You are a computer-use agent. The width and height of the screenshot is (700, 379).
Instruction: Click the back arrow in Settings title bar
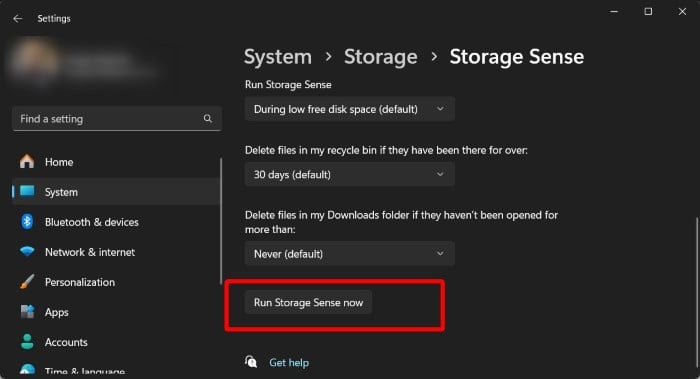[17, 18]
